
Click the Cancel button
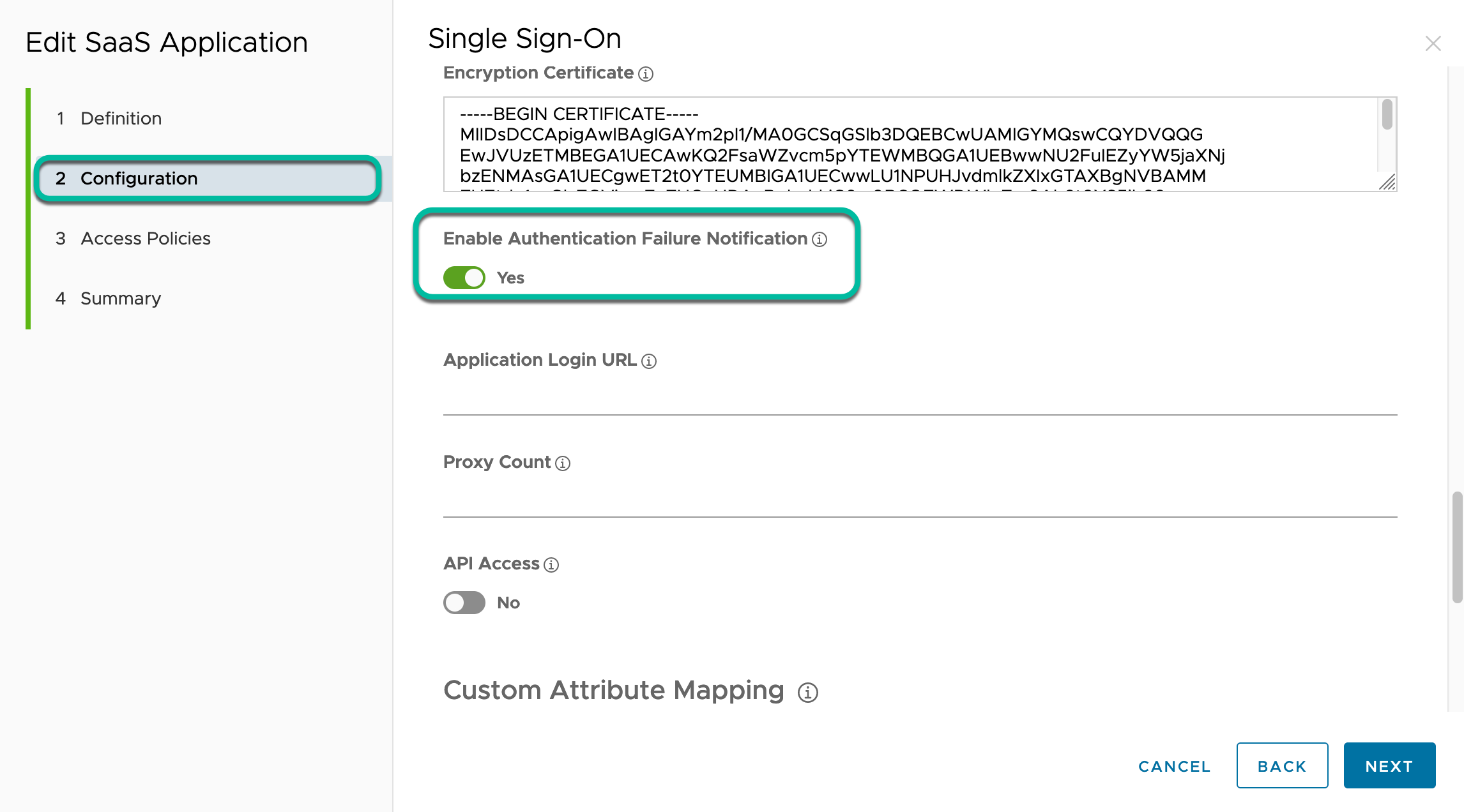[1174, 766]
